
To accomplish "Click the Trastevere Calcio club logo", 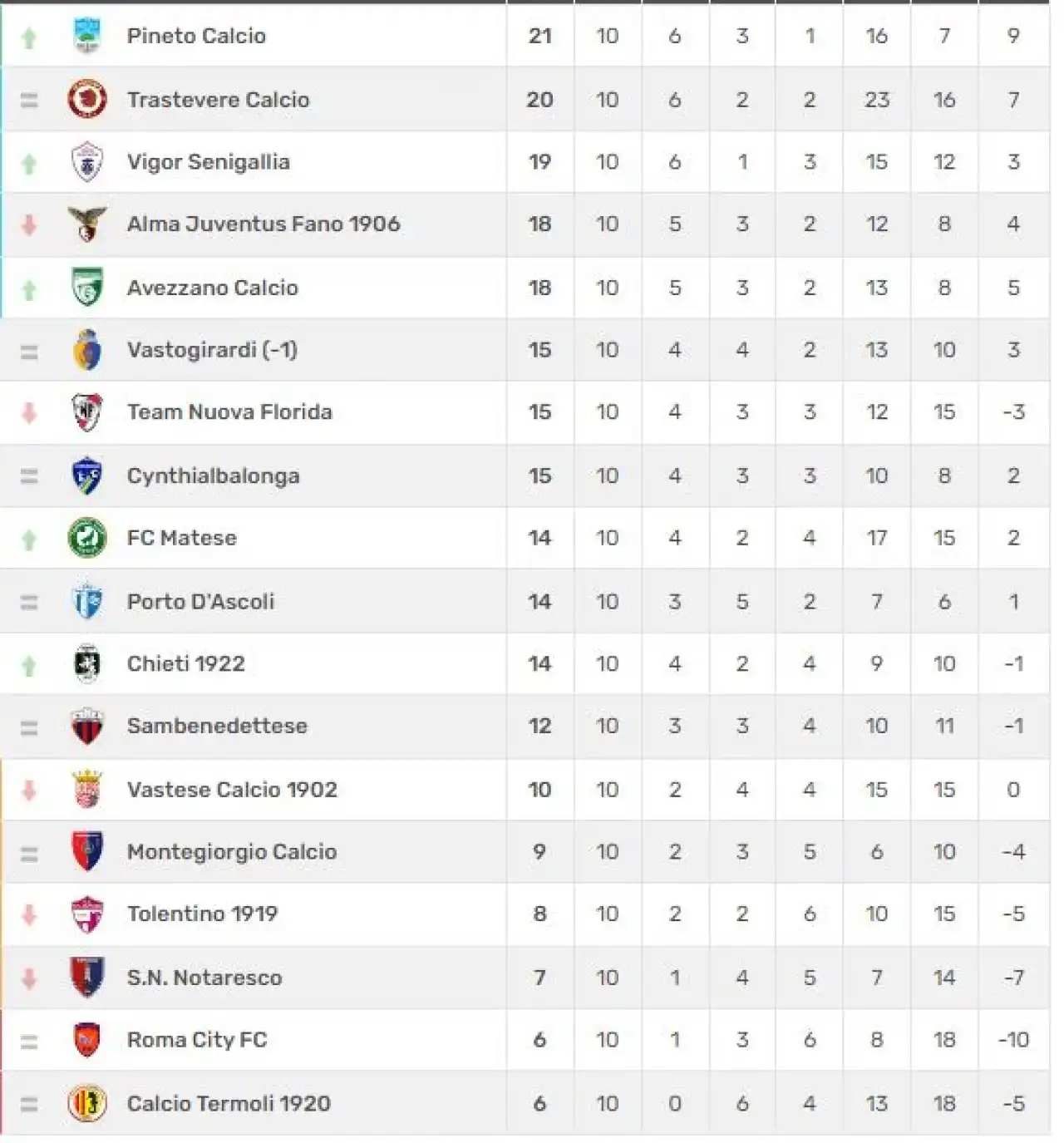I will [x=87, y=100].
